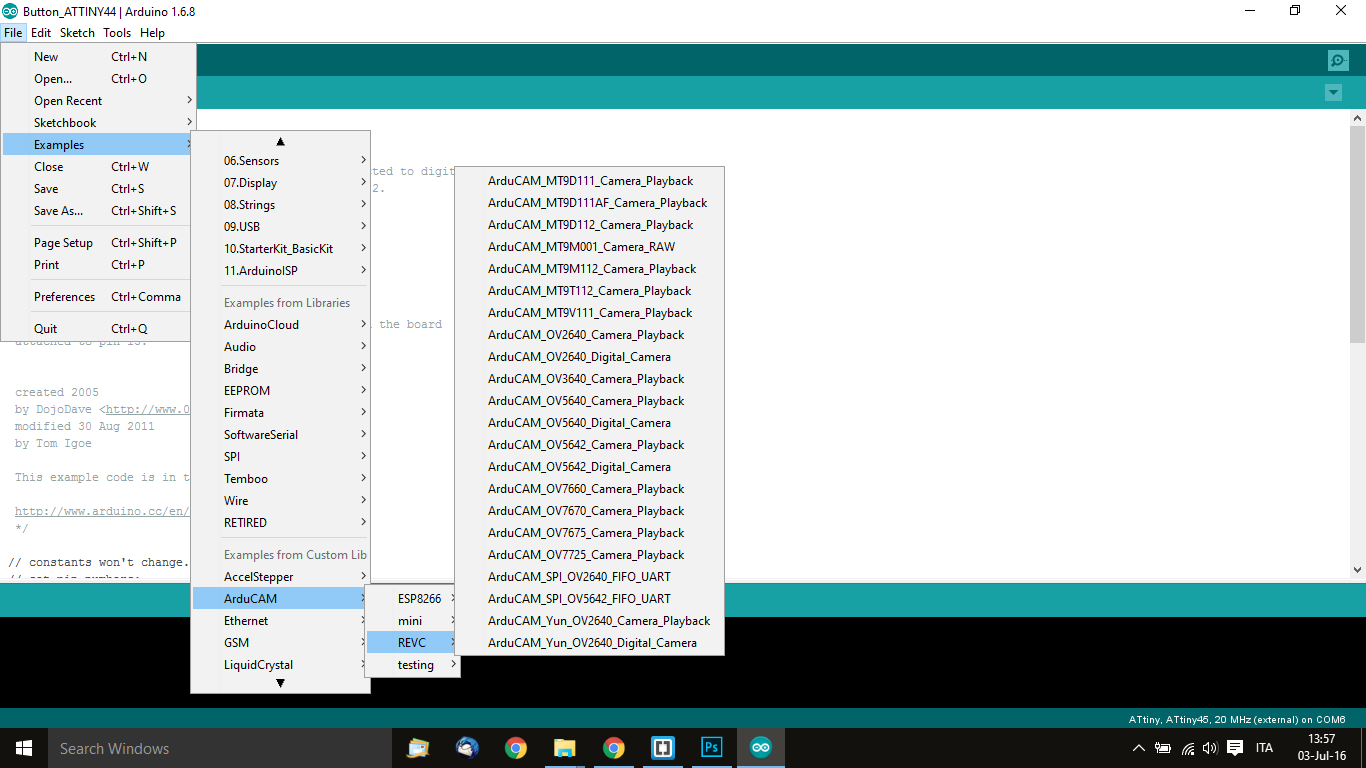1366x768 pixels.
Task: Open the LiquidCrystal examples submenu
Action: click(280, 665)
